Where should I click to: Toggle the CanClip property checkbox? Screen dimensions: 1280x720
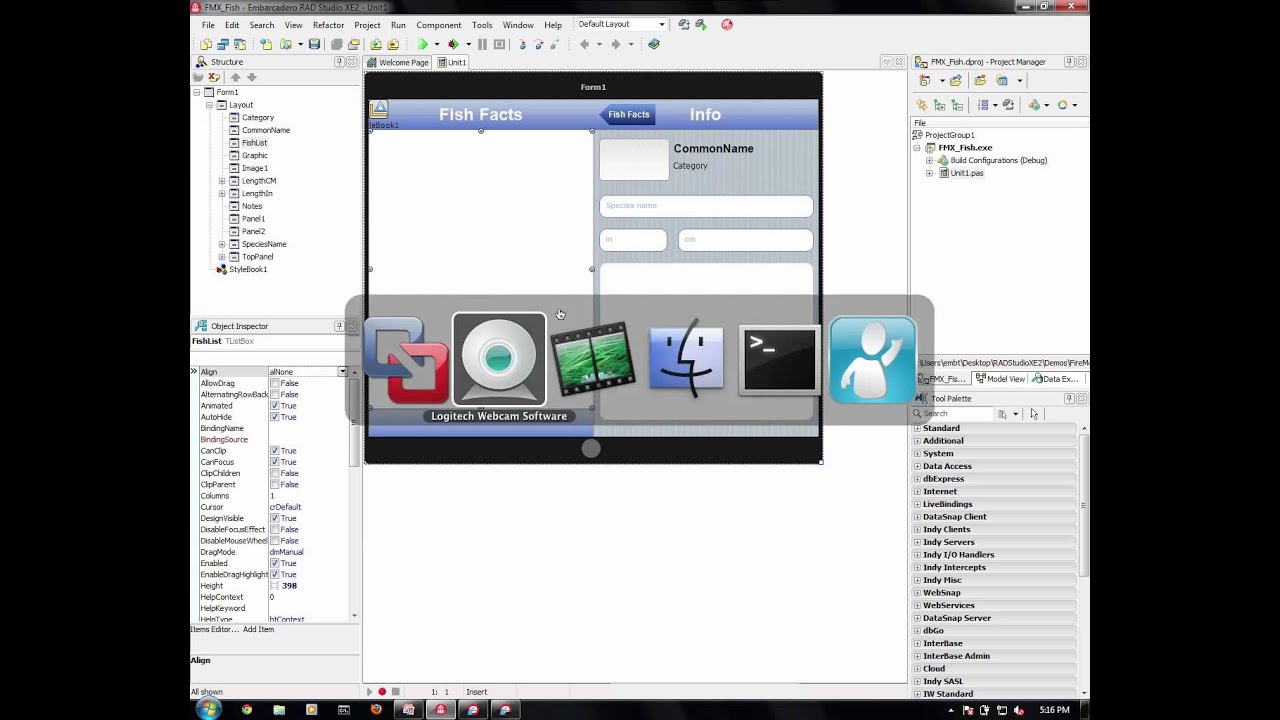[x=274, y=451]
